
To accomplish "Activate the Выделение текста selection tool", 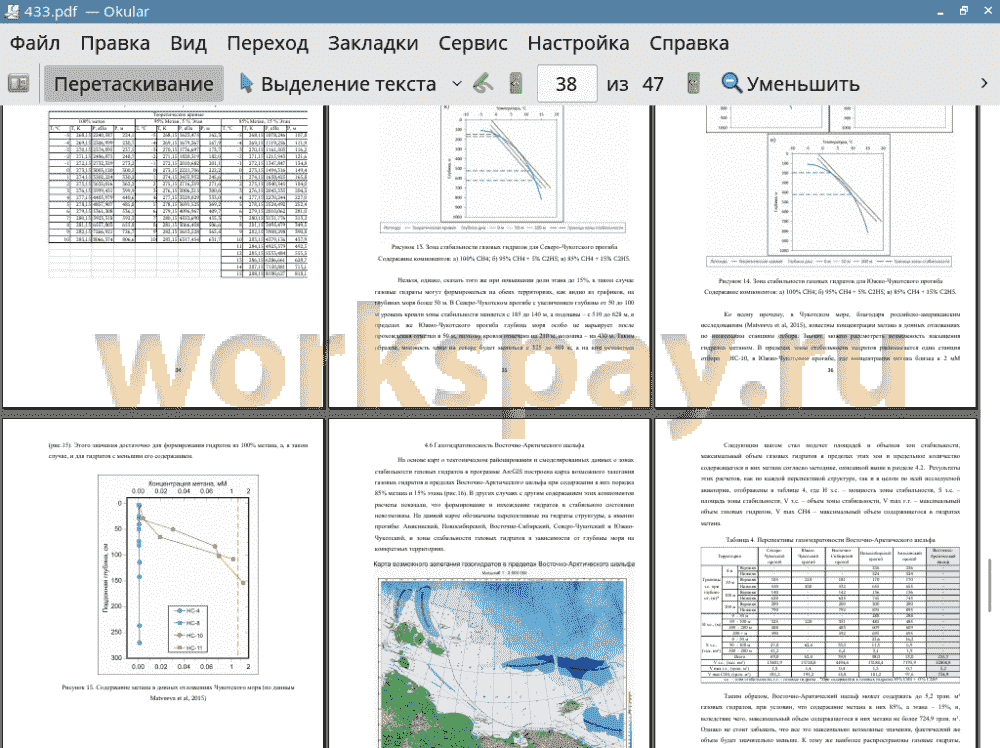I will click(x=338, y=84).
